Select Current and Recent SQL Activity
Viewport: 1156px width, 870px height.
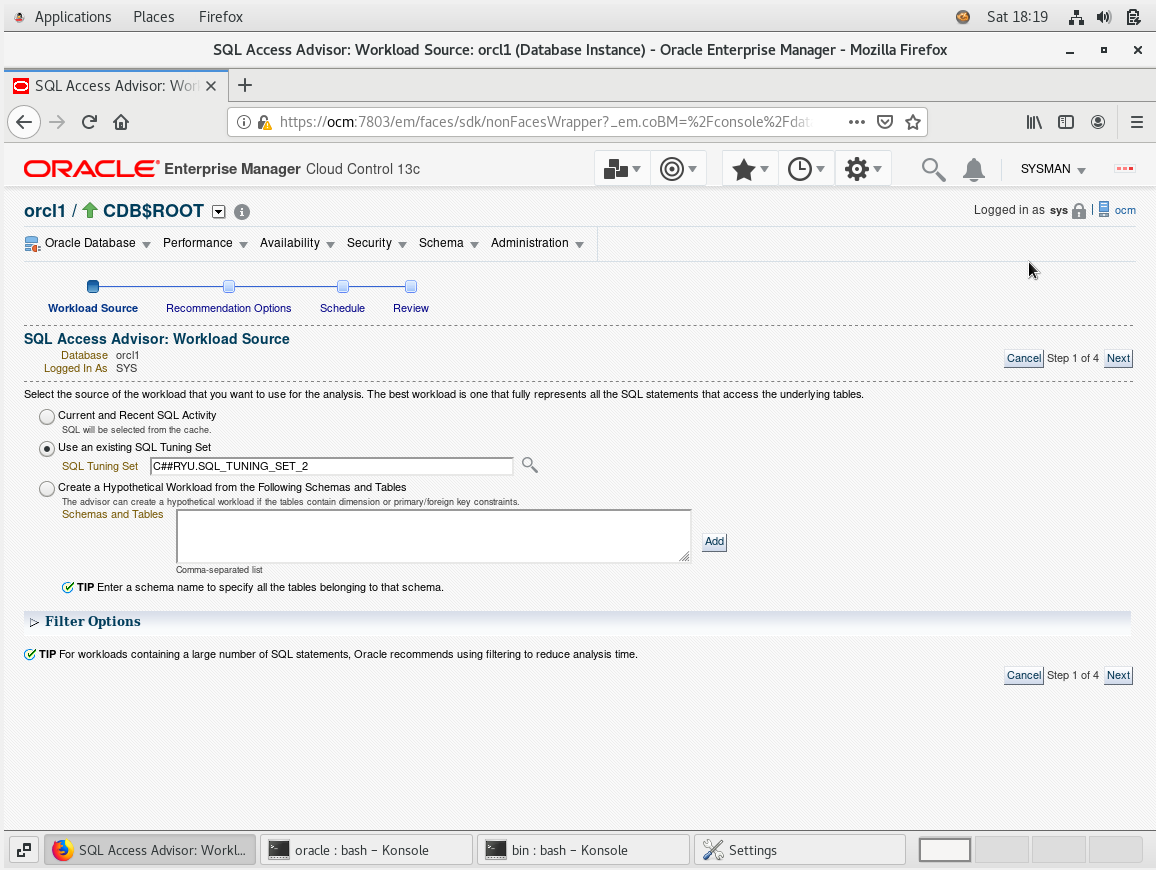47,417
